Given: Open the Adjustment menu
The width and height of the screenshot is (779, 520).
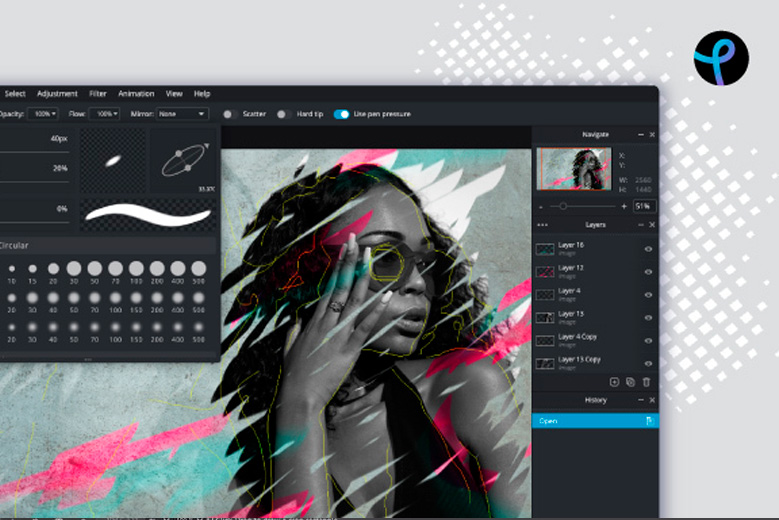Looking at the screenshot, I should 57,93.
